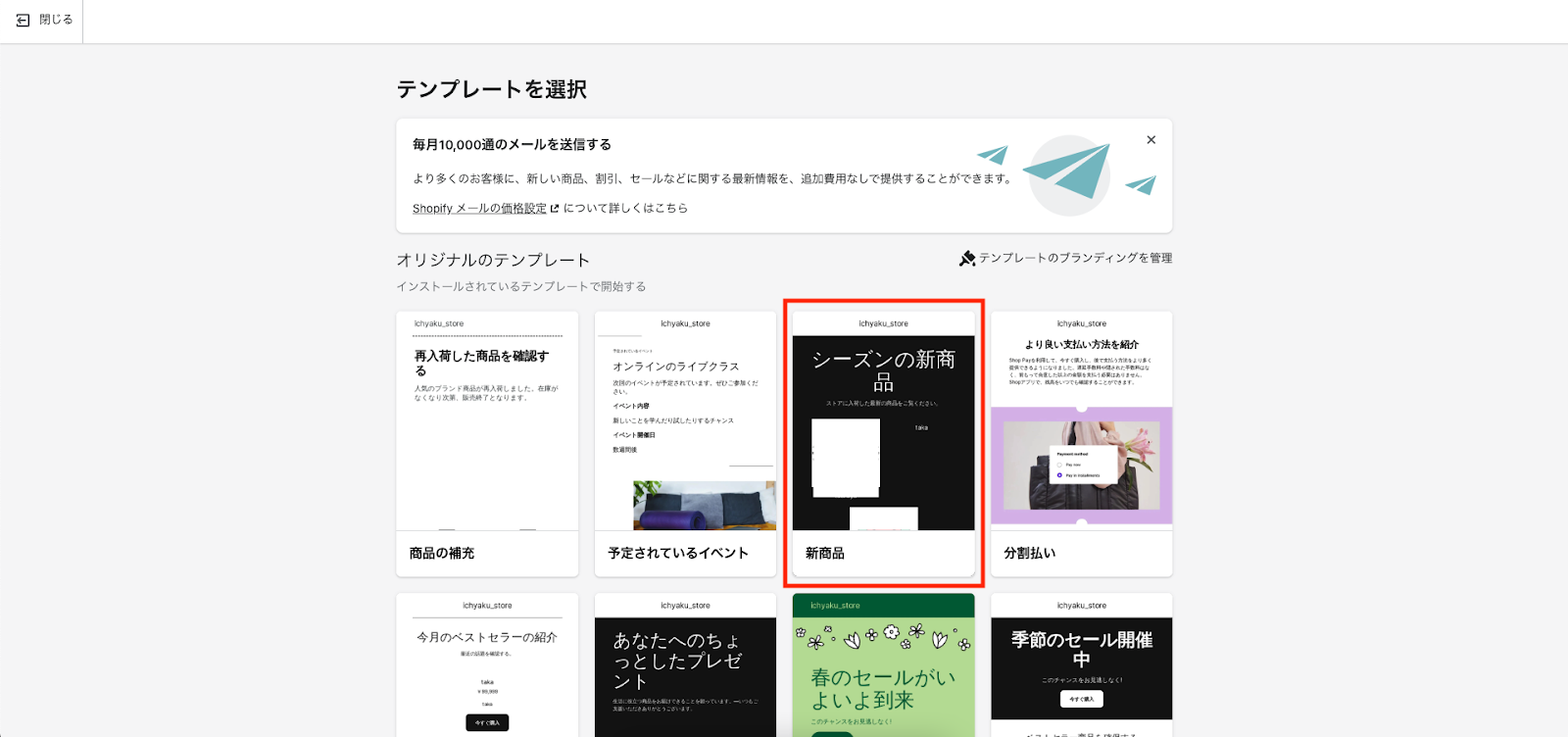The image size is (1568, 737).
Task: Click the external-link icon after 価格設定
Action: (555, 209)
